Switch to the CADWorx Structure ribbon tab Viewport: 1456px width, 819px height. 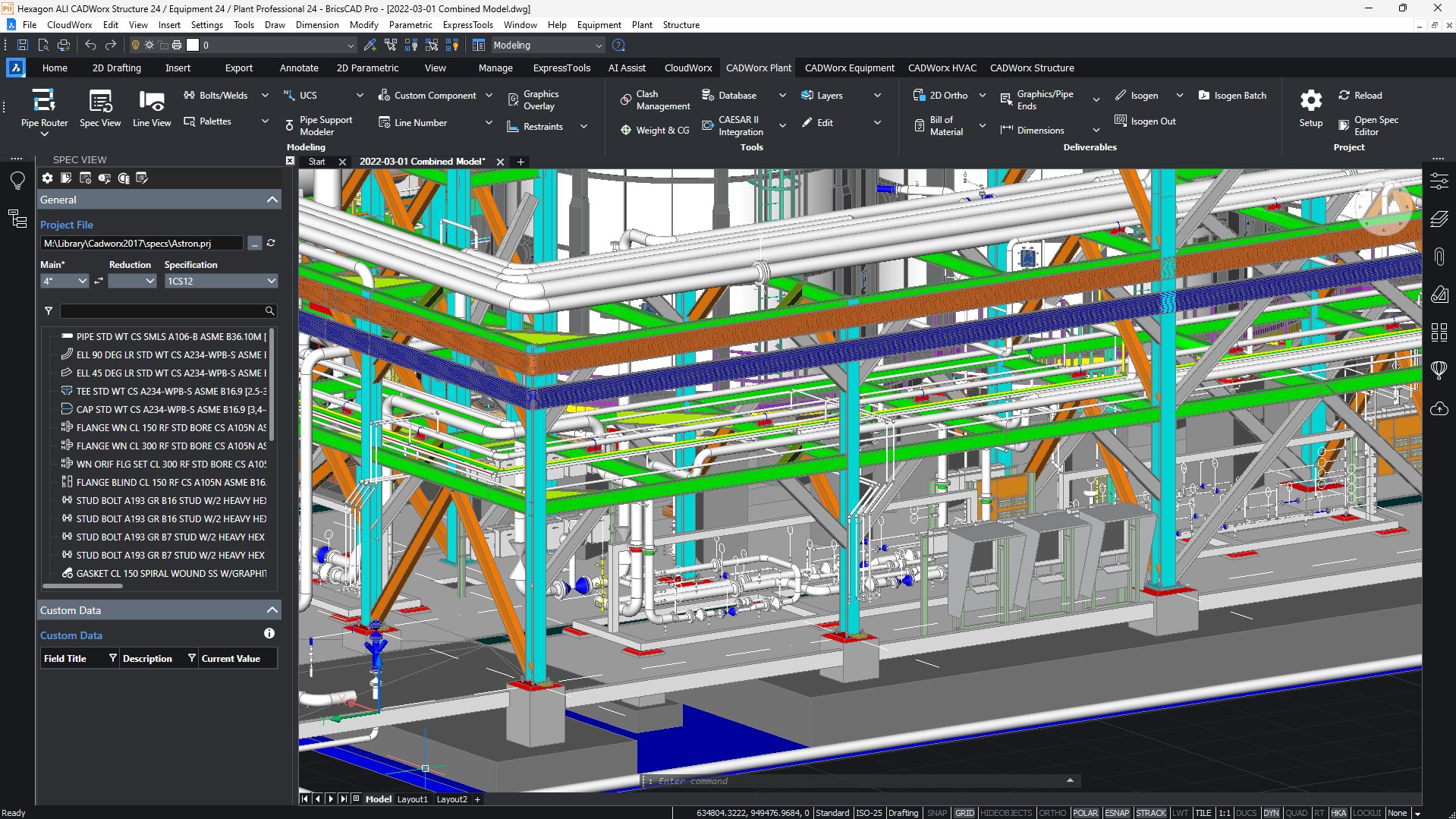1032,68
